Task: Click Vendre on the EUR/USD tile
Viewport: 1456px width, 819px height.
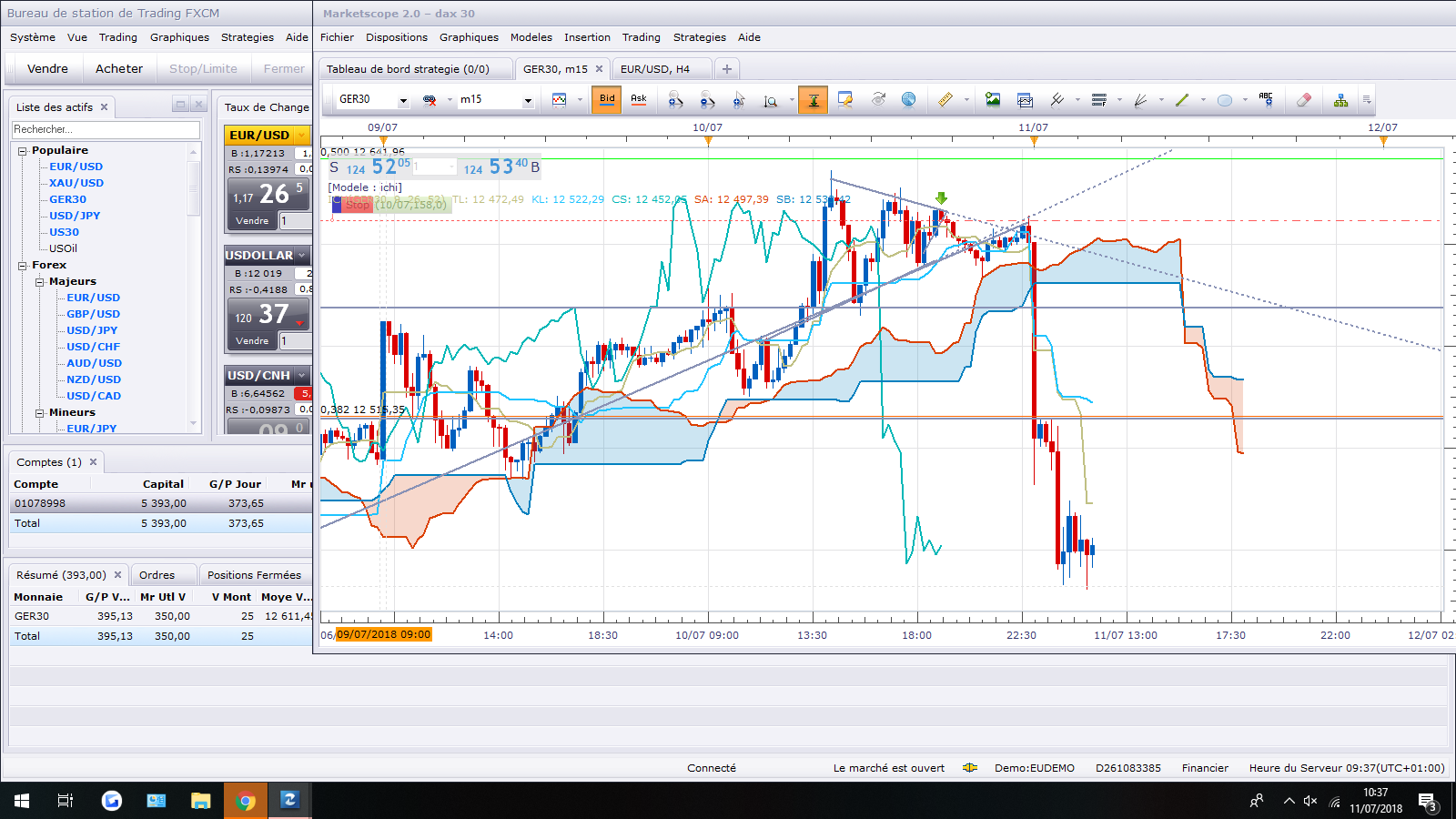Action: click(252, 221)
